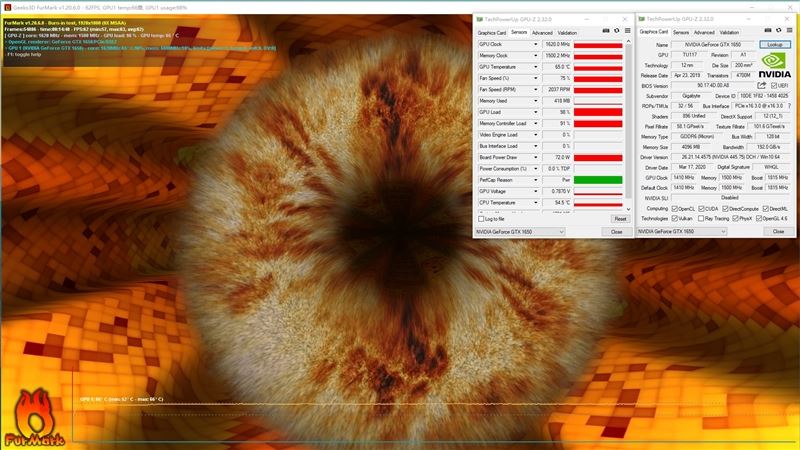Open GPU selector combo in Sensors window
800x450 pixels.
519,232
